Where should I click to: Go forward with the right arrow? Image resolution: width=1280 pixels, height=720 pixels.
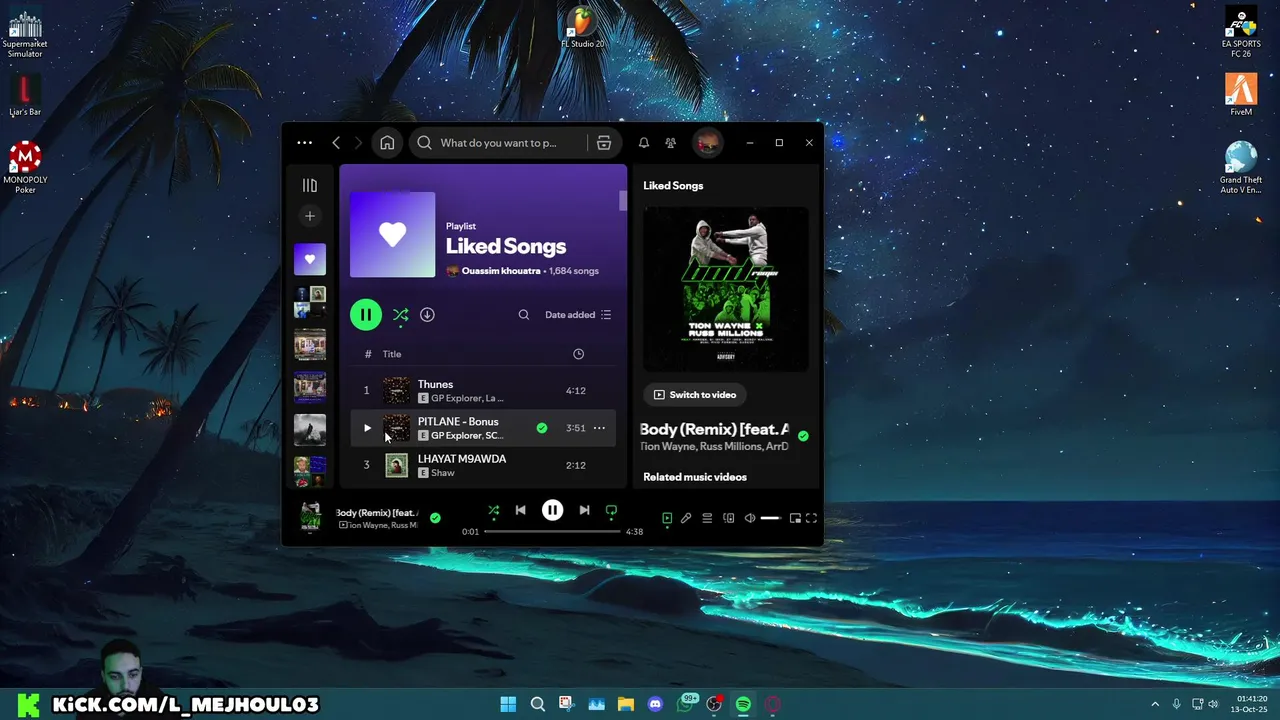click(358, 143)
